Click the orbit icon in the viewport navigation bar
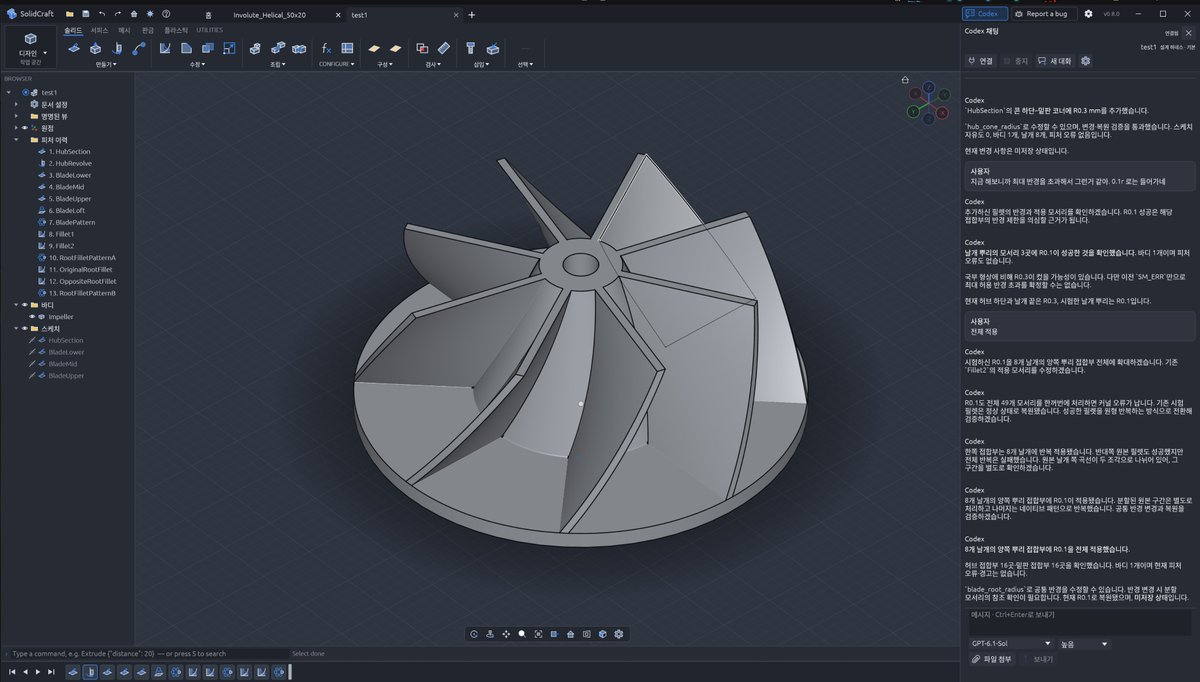This screenshot has width=1200, height=682. (x=474, y=634)
